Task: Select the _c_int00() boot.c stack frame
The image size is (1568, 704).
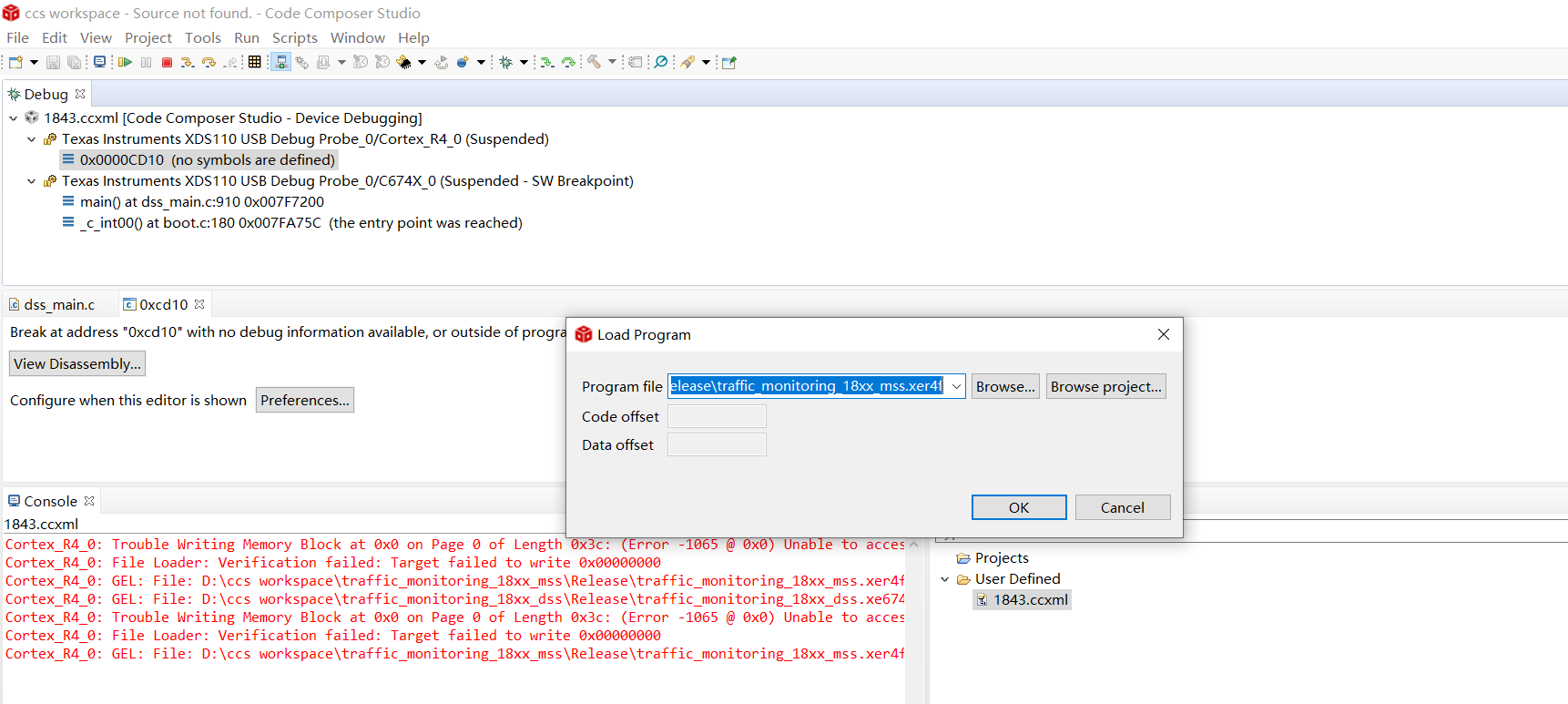Action: click(292, 222)
